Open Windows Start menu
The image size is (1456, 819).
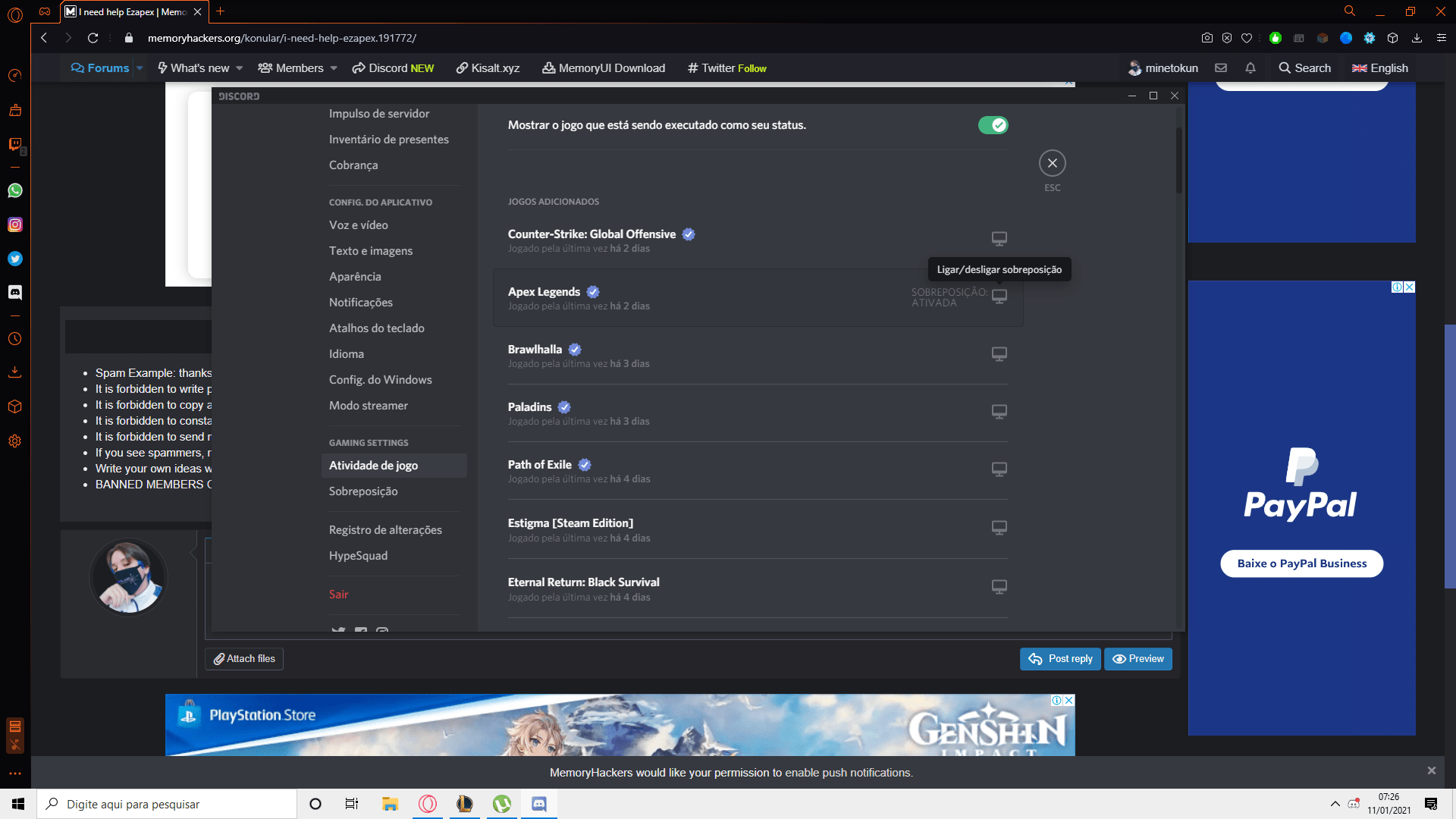[x=18, y=804]
